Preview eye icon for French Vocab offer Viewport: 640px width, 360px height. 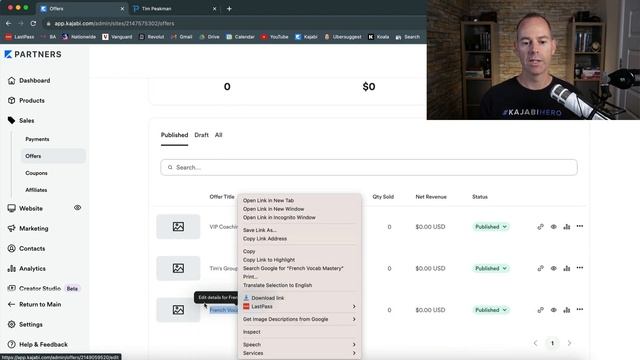553,310
